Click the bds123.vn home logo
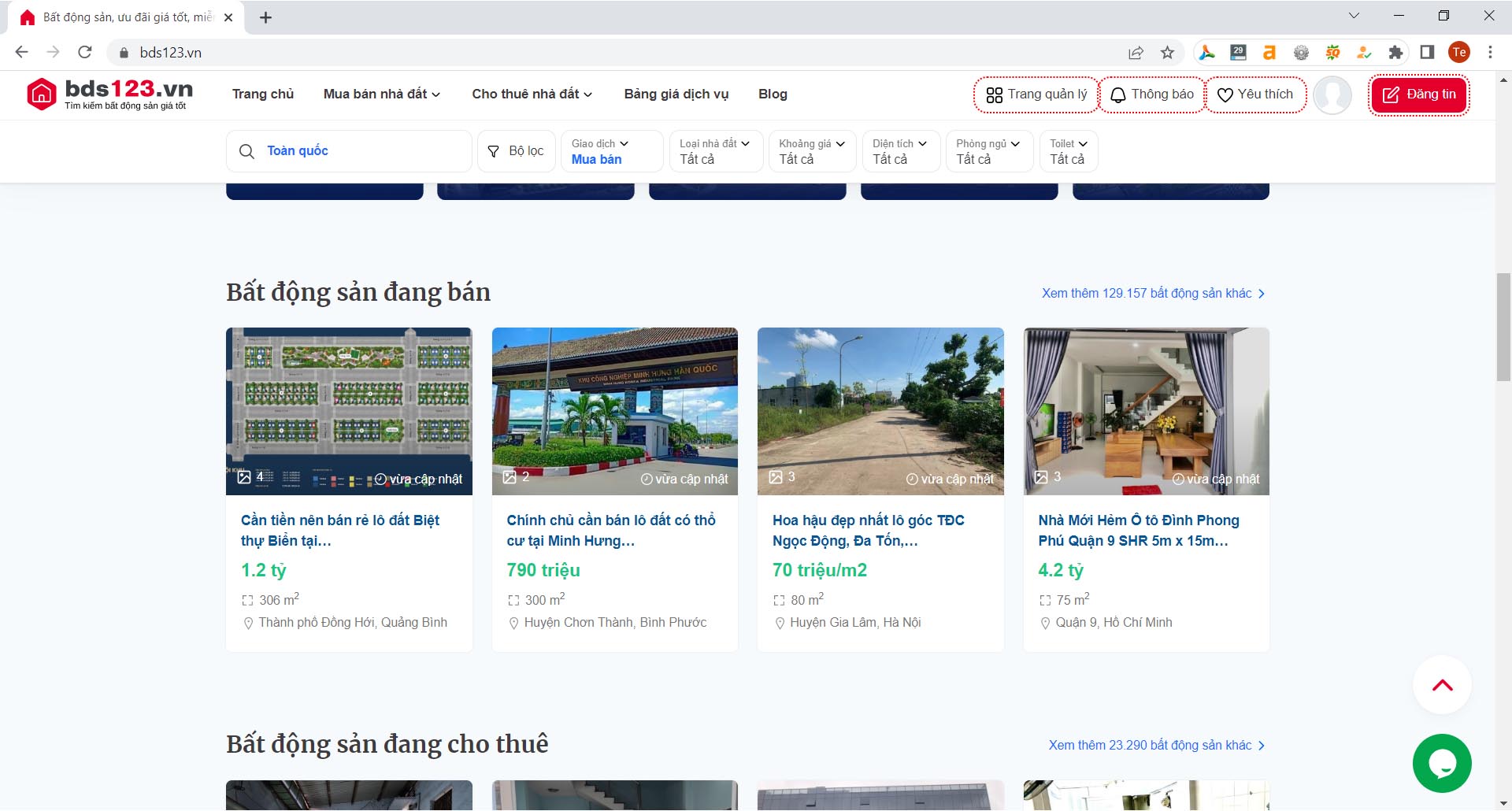Viewport: 1512px width, 811px height. point(110,94)
